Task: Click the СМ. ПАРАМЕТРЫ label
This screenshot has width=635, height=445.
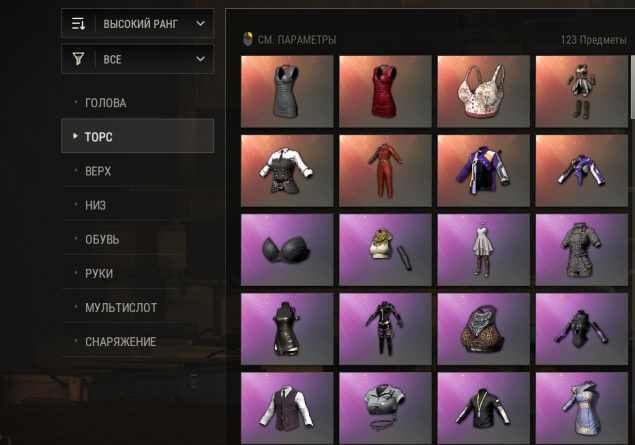Action: [297, 40]
